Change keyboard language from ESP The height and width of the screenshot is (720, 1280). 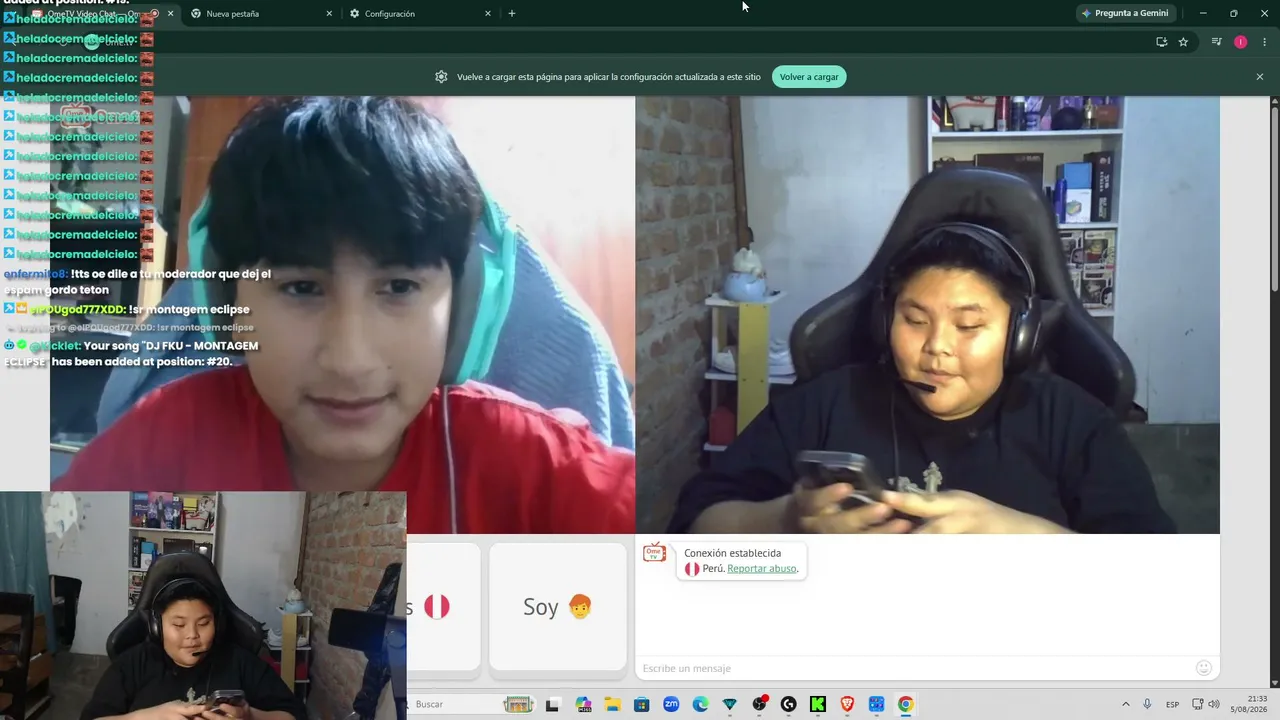1172,704
